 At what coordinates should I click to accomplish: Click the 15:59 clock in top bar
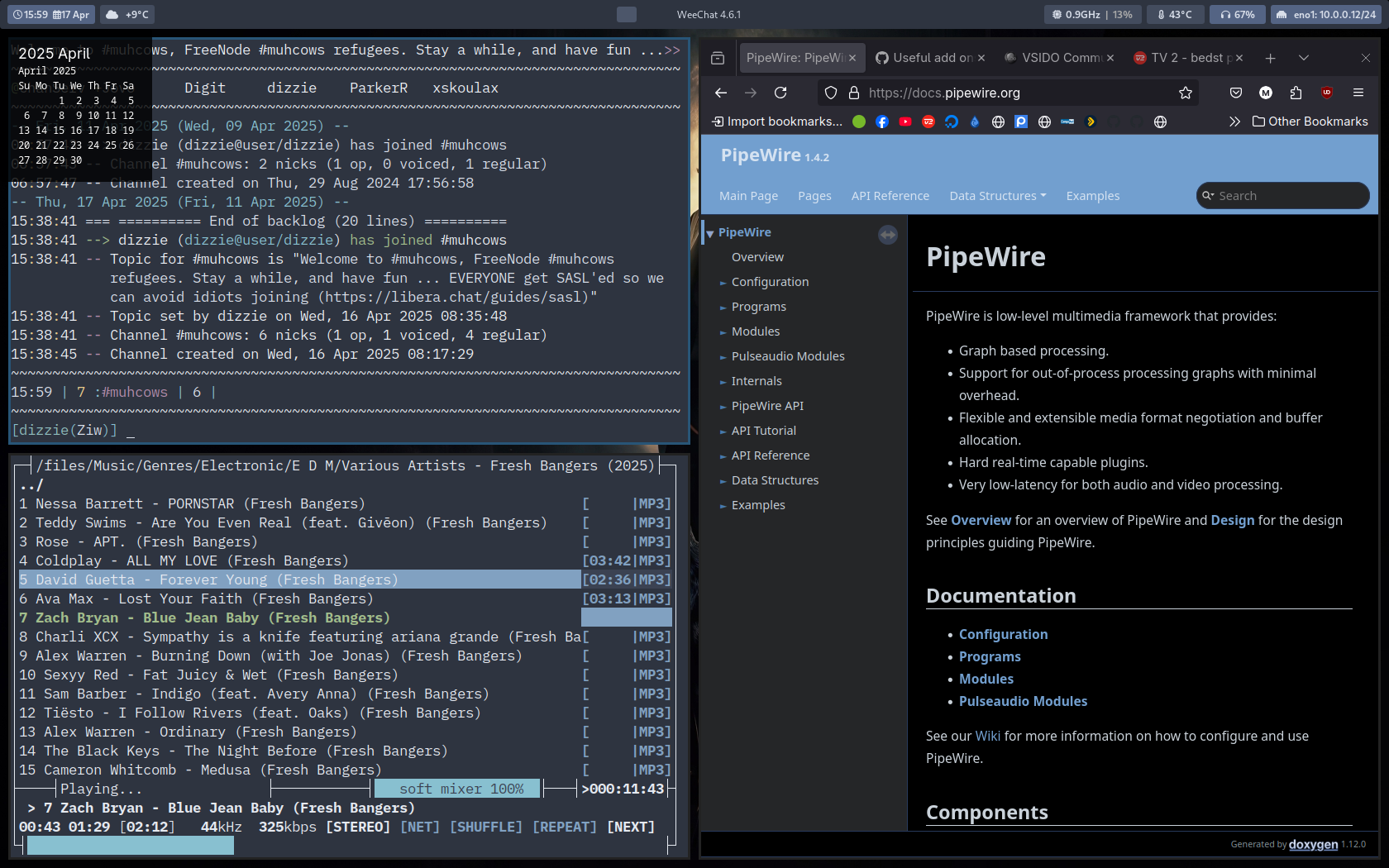[29, 14]
